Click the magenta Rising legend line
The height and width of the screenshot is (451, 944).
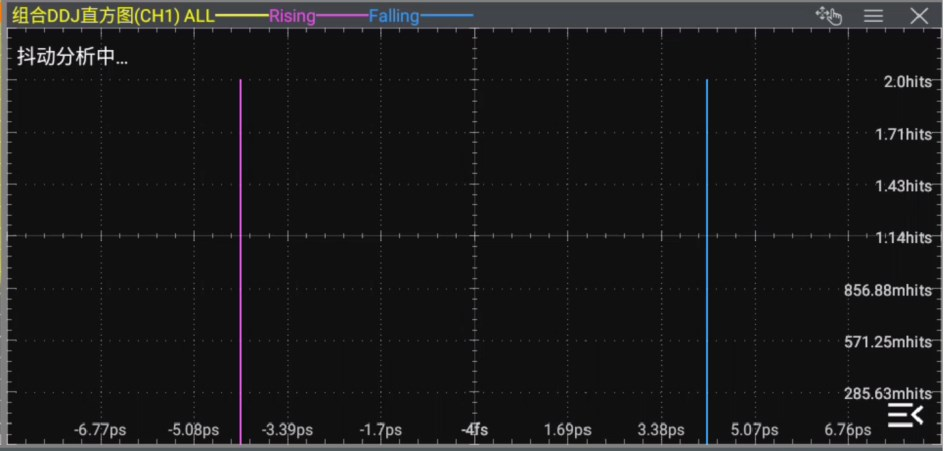click(x=341, y=16)
